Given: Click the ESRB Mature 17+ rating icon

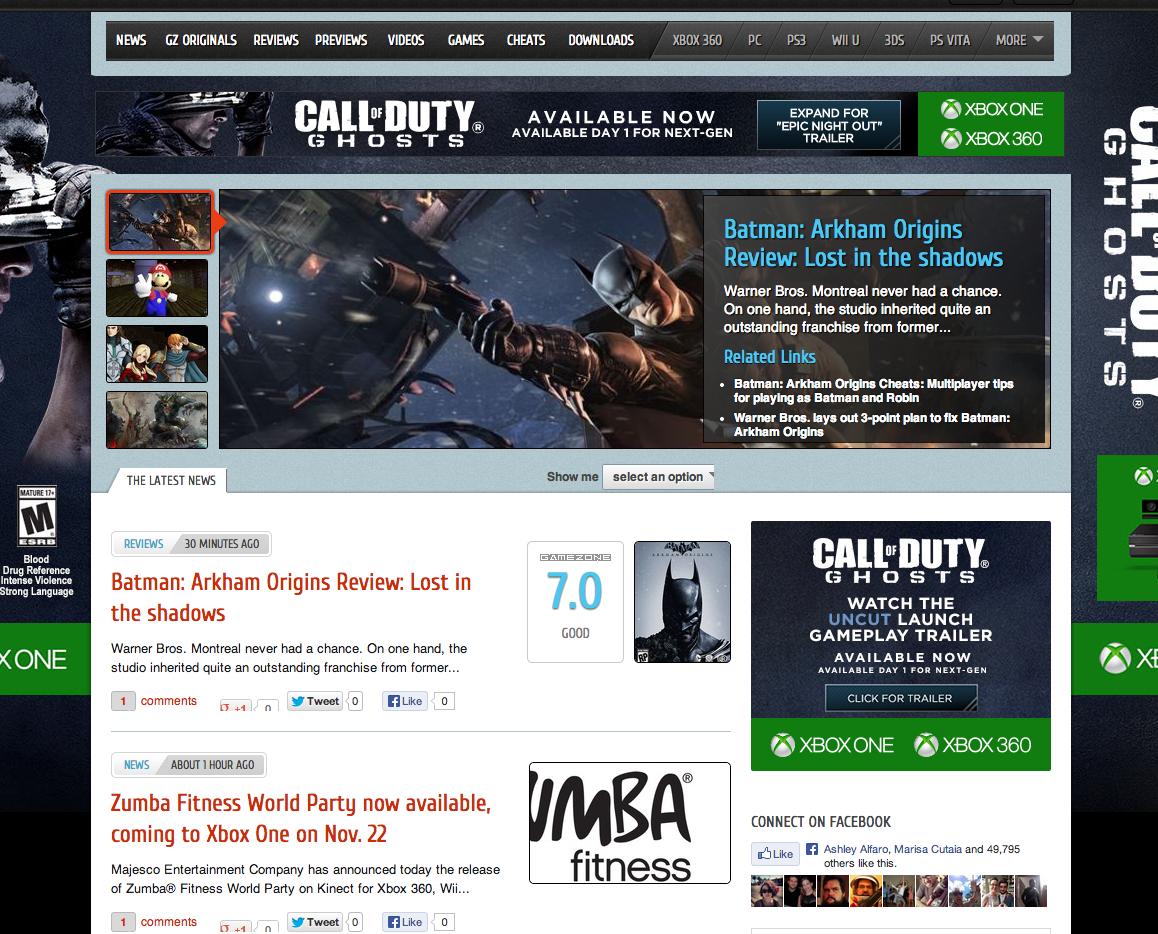Looking at the screenshot, I should tap(37, 515).
